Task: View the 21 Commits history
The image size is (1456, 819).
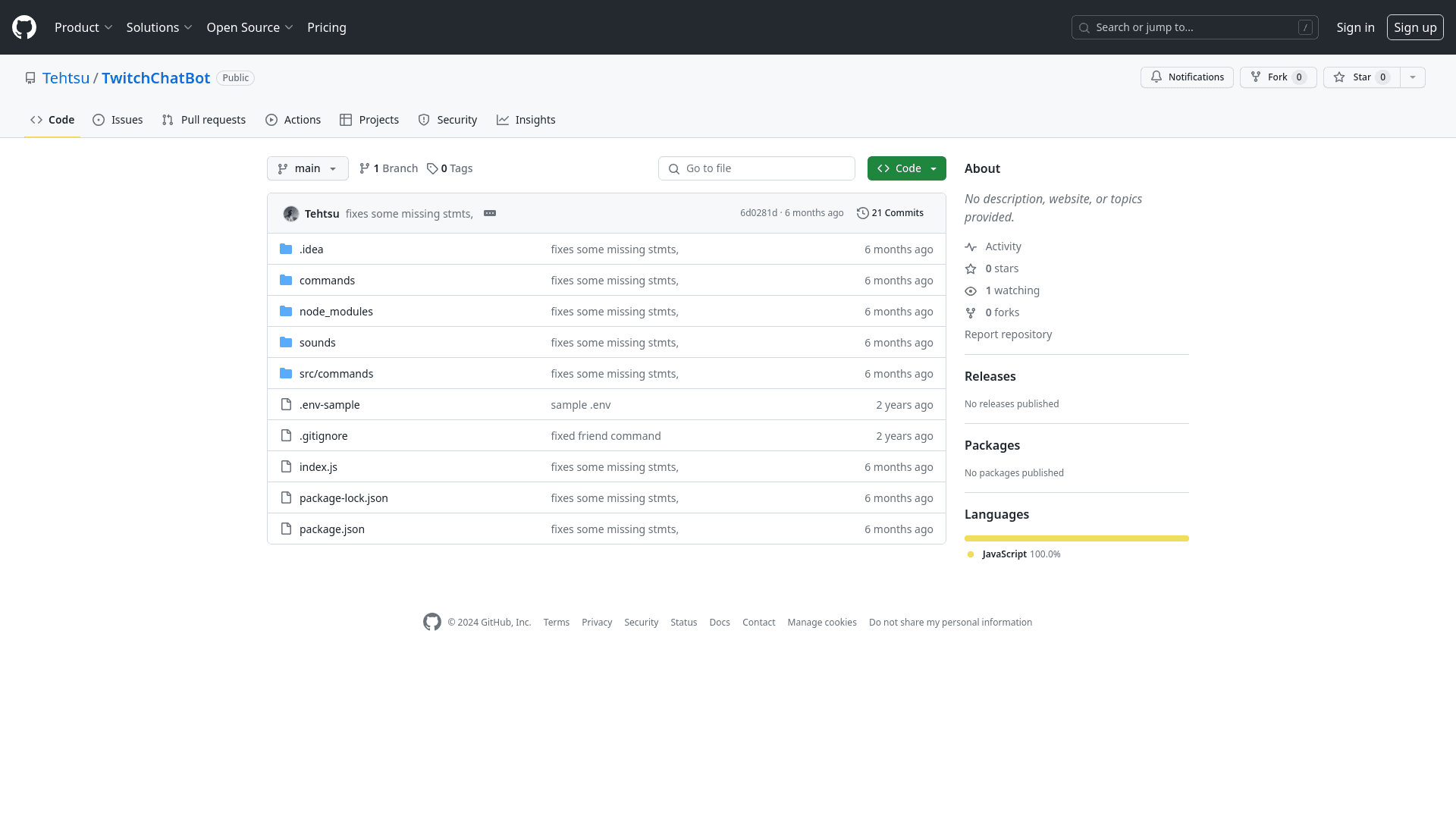Action: tap(890, 213)
